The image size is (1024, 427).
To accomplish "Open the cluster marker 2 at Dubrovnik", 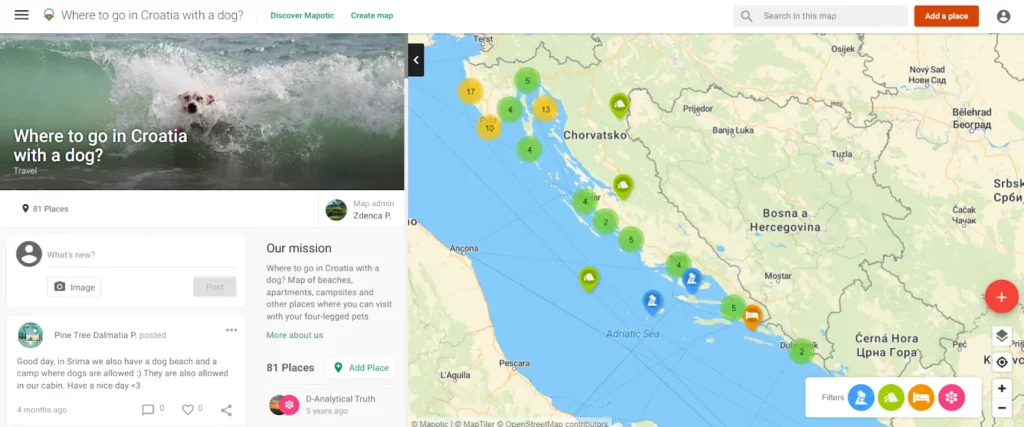I will click(801, 351).
